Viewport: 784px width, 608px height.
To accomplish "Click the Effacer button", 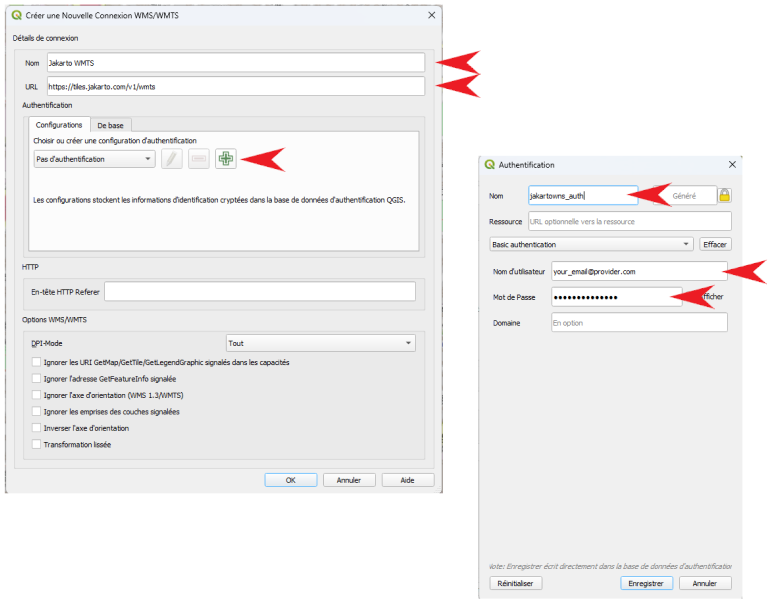I will [715, 244].
